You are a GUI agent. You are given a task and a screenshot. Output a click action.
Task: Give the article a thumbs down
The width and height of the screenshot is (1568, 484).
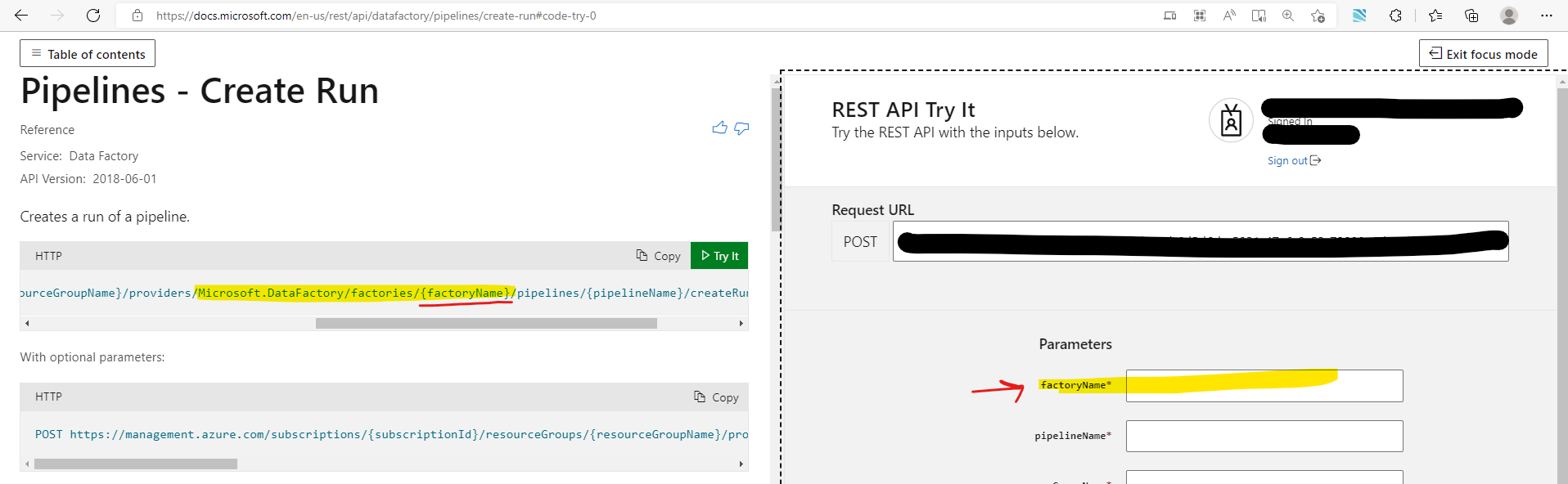[741, 128]
